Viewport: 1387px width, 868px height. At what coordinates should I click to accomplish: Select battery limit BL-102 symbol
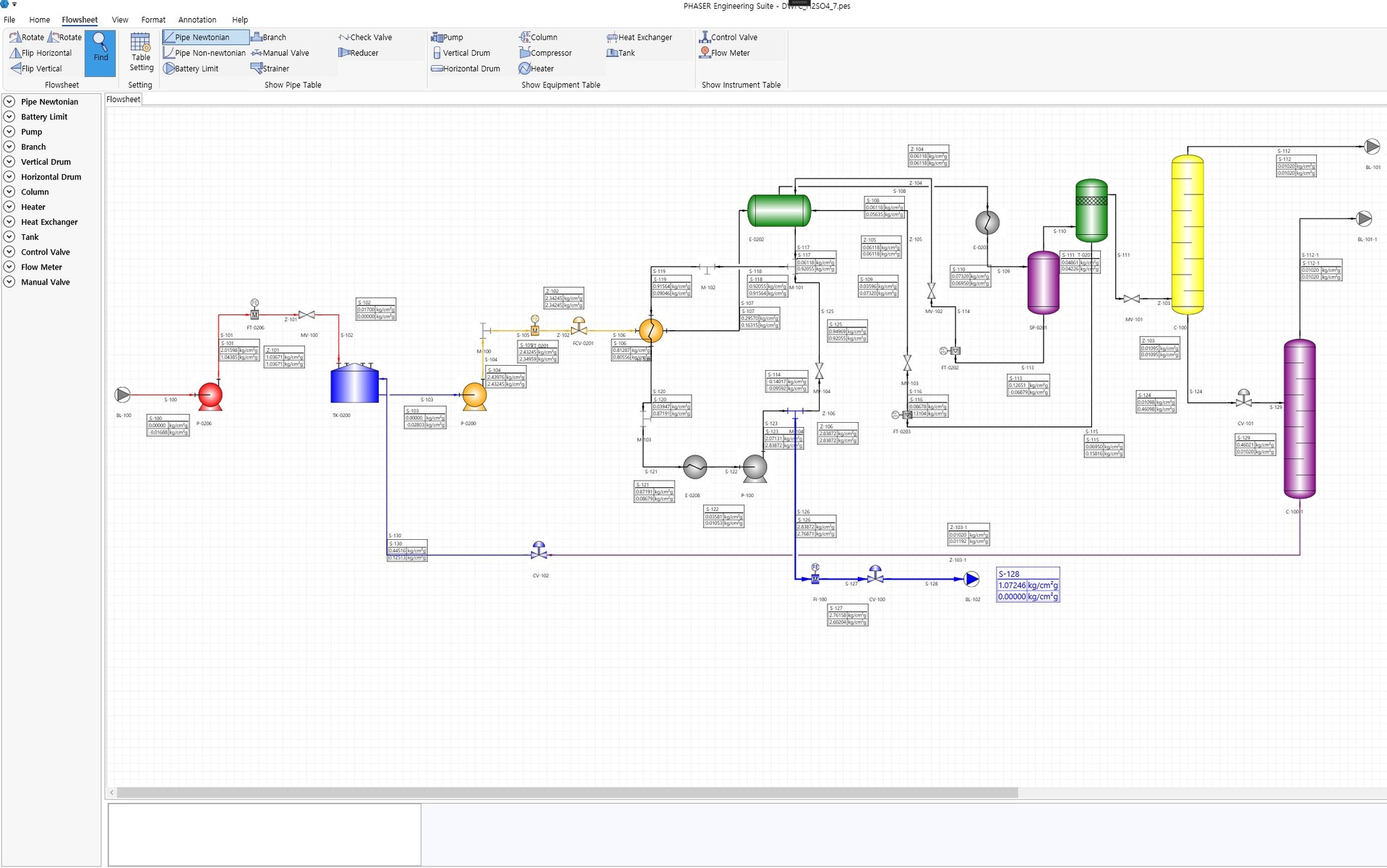tap(972, 579)
